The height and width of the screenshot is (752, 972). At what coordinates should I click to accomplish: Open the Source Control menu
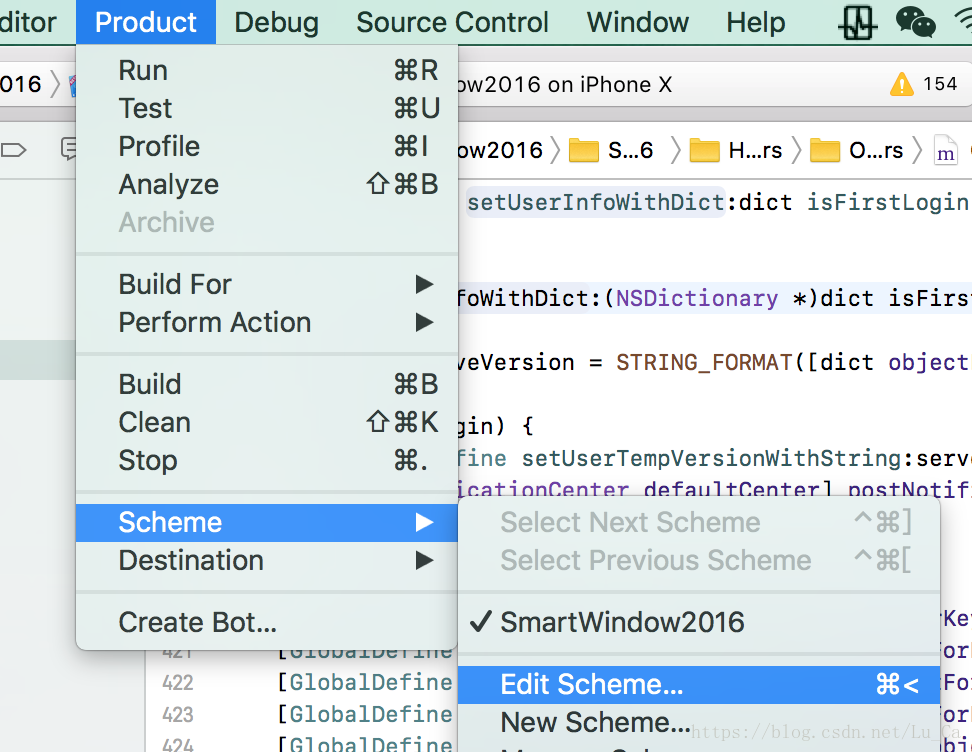tap(452, 22)
